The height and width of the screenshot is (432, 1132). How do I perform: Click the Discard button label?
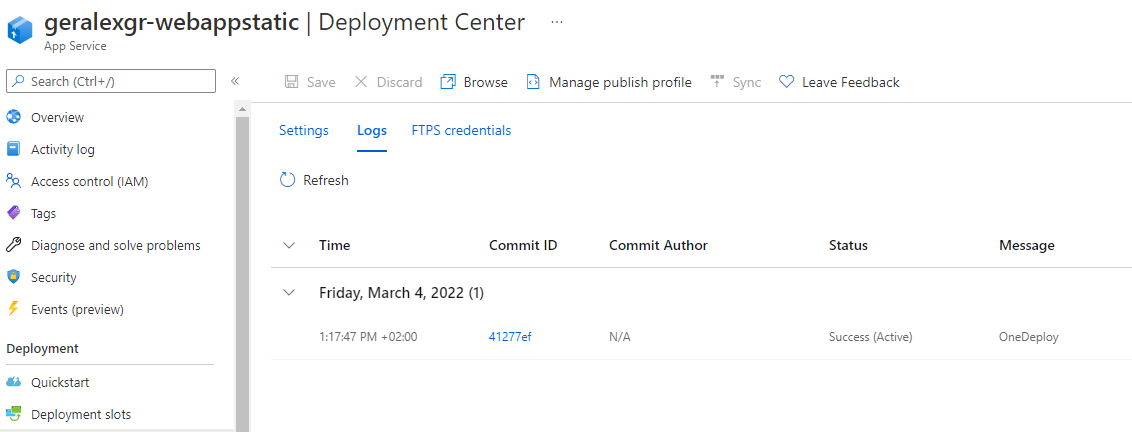399,82
